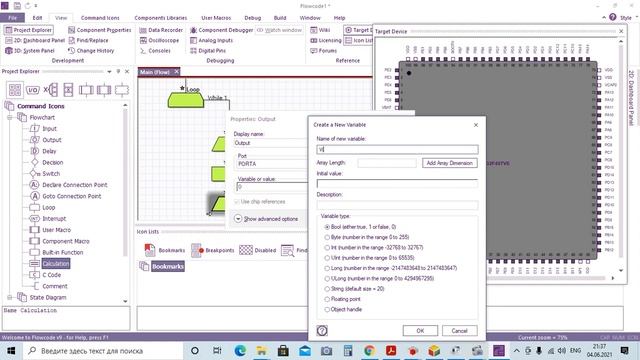Open help in Create a New Variable dialog
The width and height of the screenshot is (640, 360).
pyautogui.click(x=322, y=331)
